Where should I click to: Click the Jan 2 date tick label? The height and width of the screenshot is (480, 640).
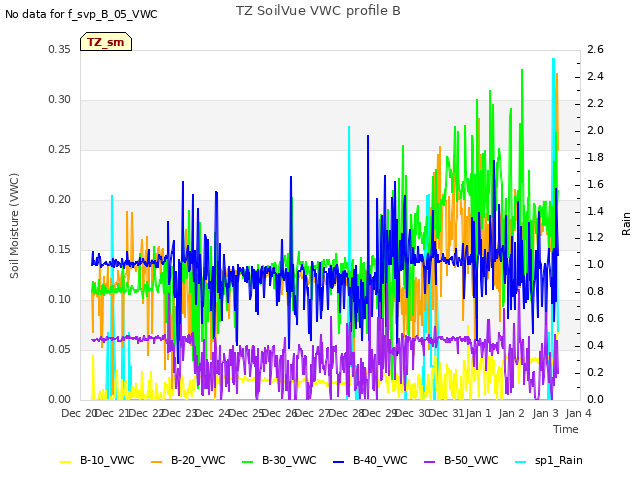coord(512,413)
